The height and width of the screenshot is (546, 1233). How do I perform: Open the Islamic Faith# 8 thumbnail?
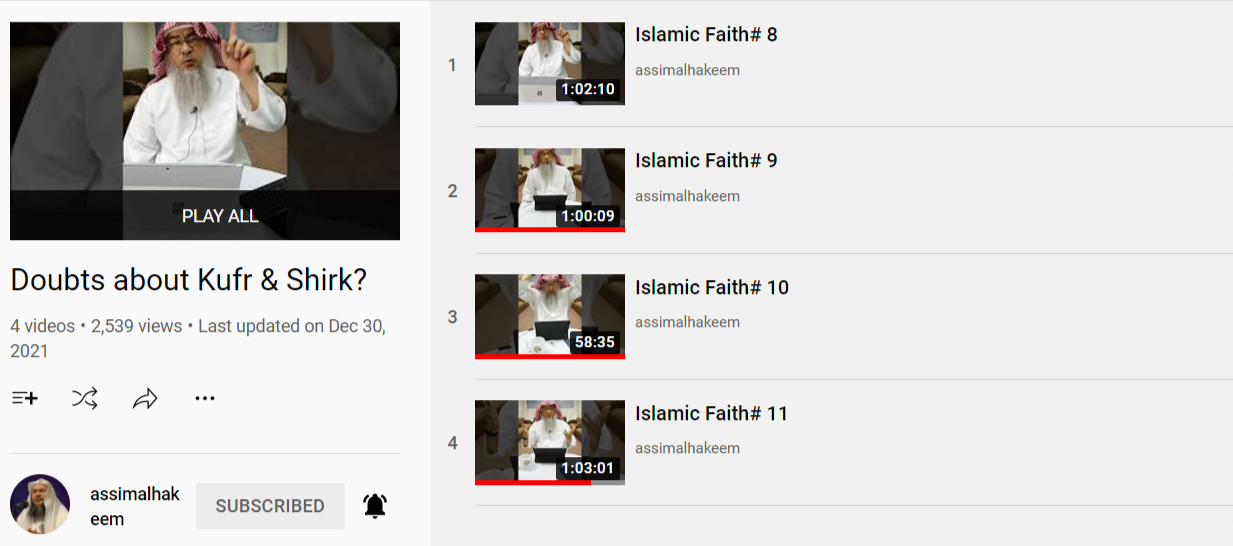(x=550, y=64)
